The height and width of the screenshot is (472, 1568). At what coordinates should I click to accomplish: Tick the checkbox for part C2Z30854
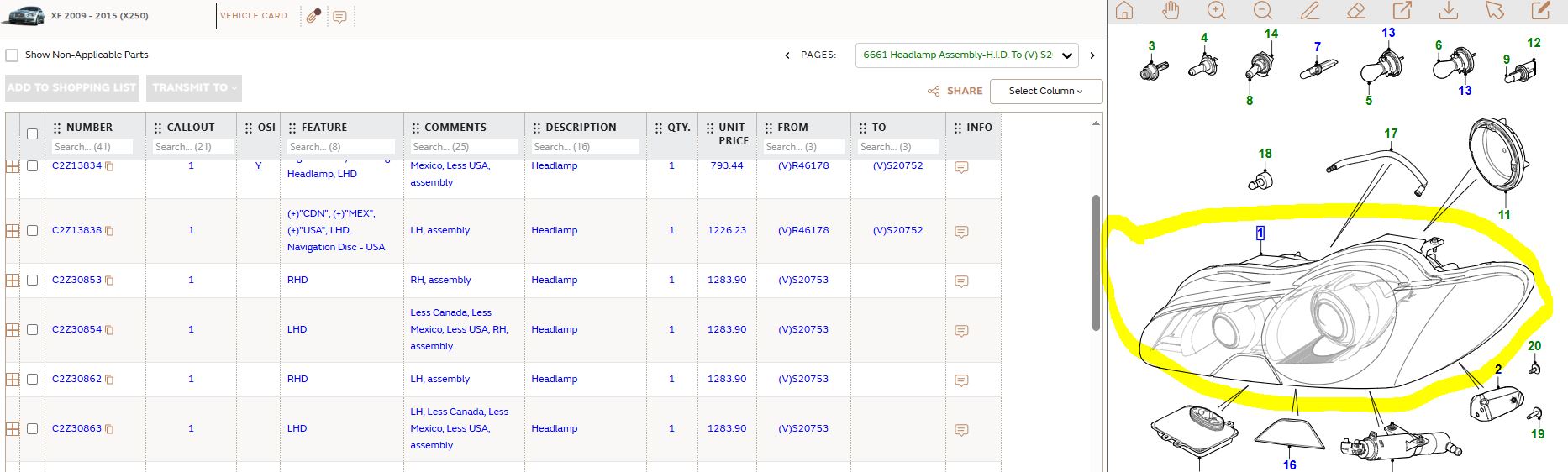coord(33,329)
